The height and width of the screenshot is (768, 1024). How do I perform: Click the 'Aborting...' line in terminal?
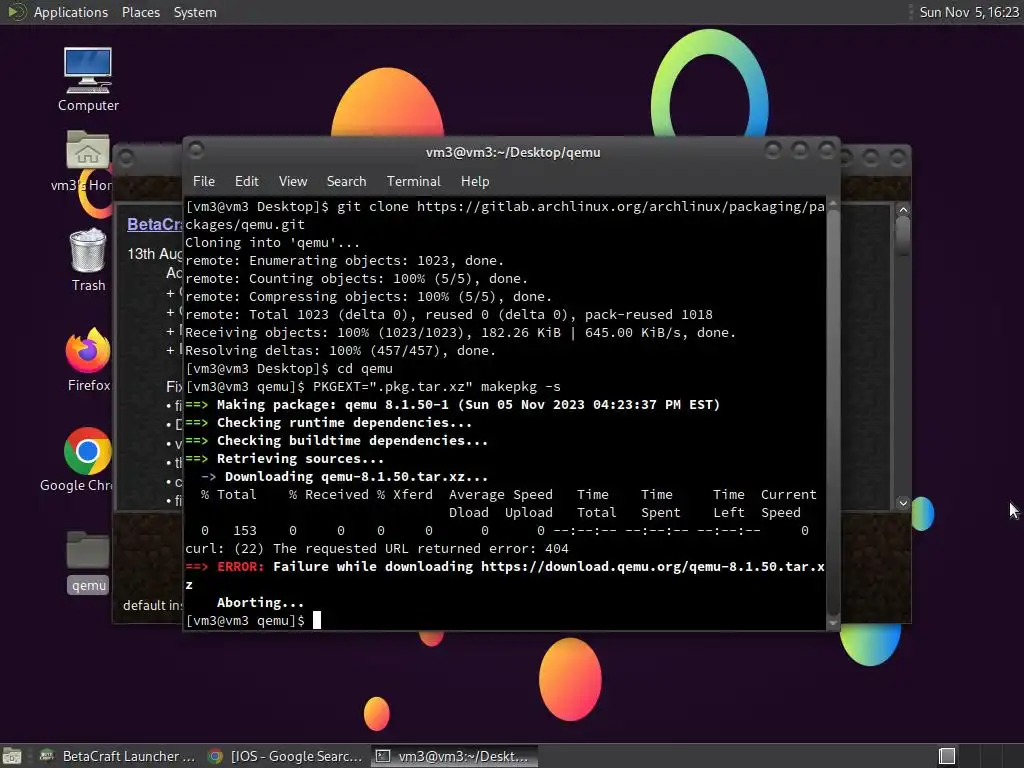[260, 603]
